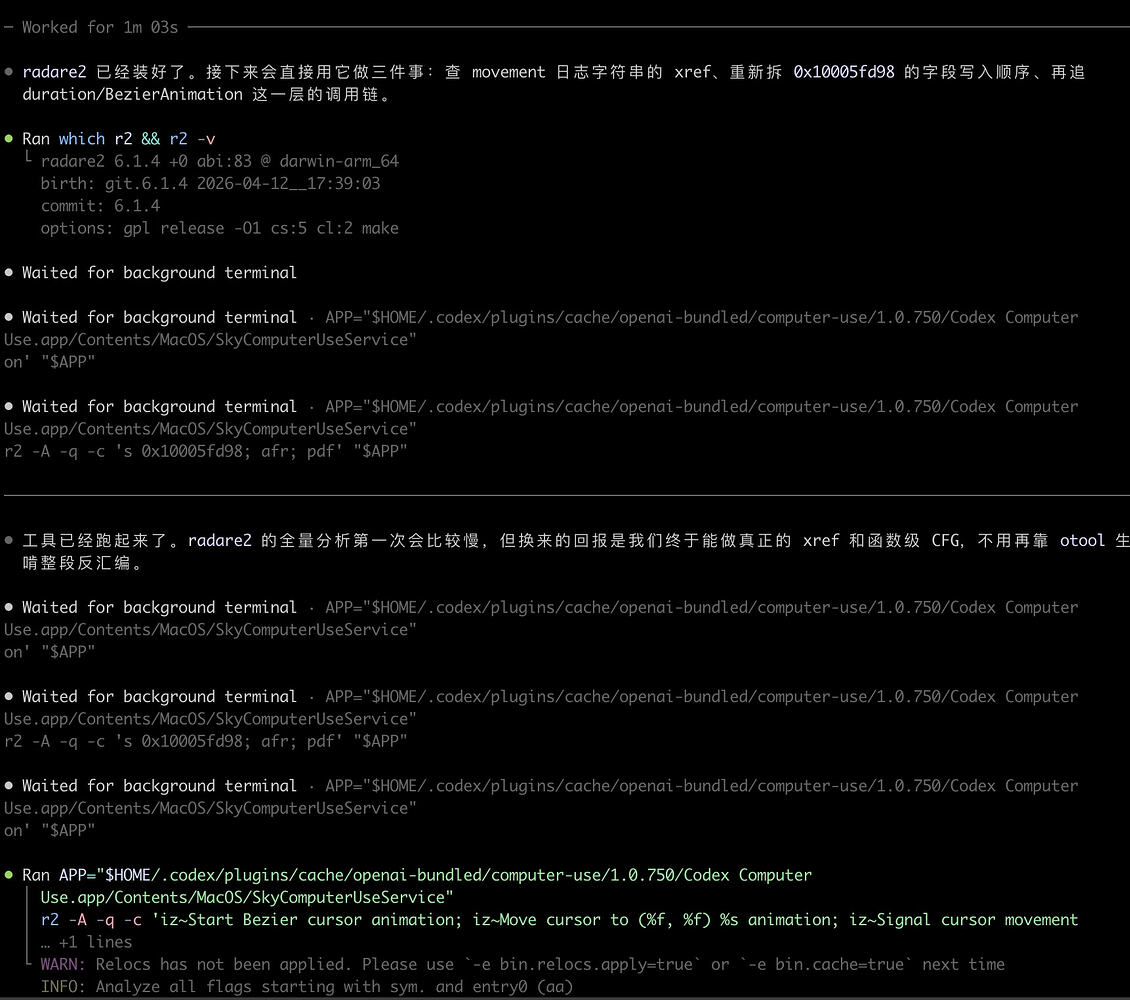Viewport: 1130px width, 1000px height.
Task: Click the line '啃整段反汇编。'
Action: click(82, 563)
